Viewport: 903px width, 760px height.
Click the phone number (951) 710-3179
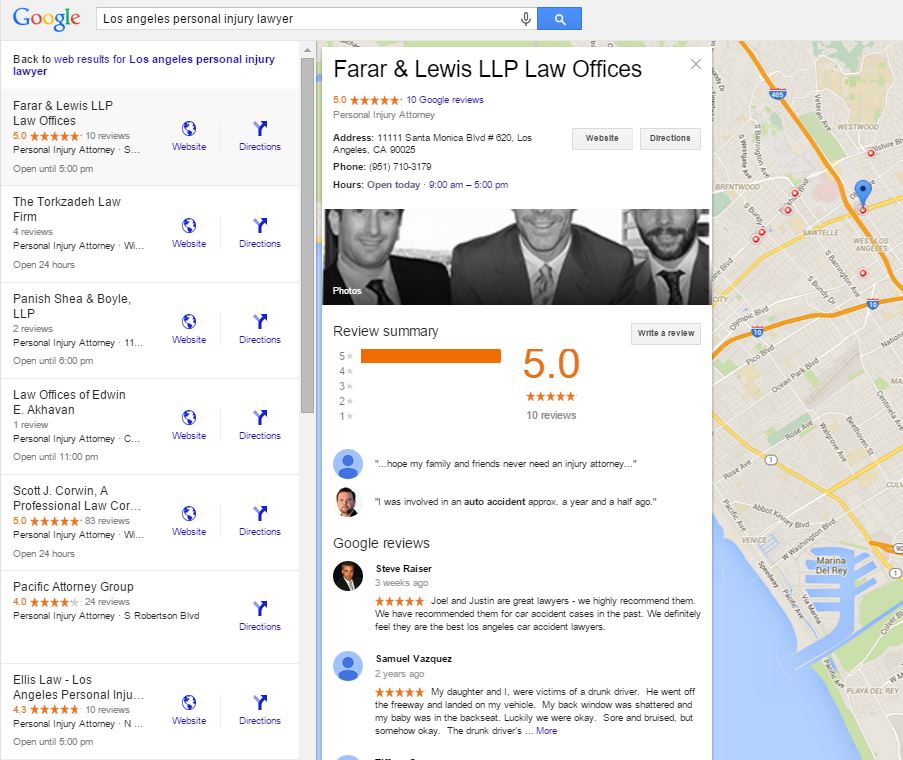click(400, 167)
